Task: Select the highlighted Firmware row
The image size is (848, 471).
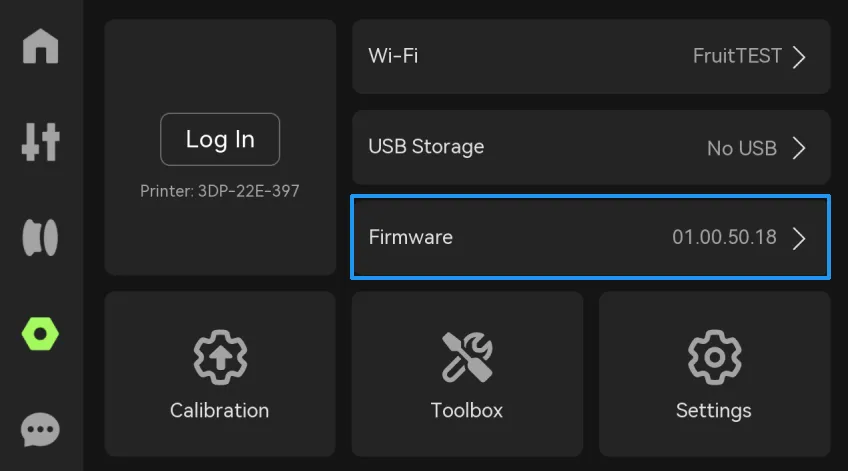Action: 591,237
